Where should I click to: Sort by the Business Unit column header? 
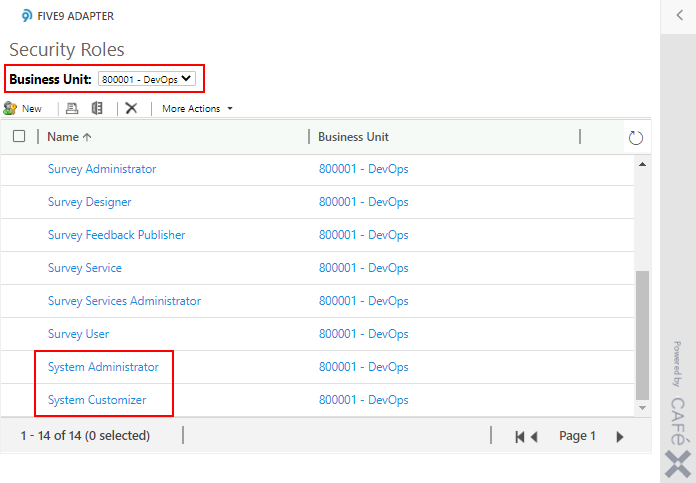pyautogui.click(x=353, y=137)
